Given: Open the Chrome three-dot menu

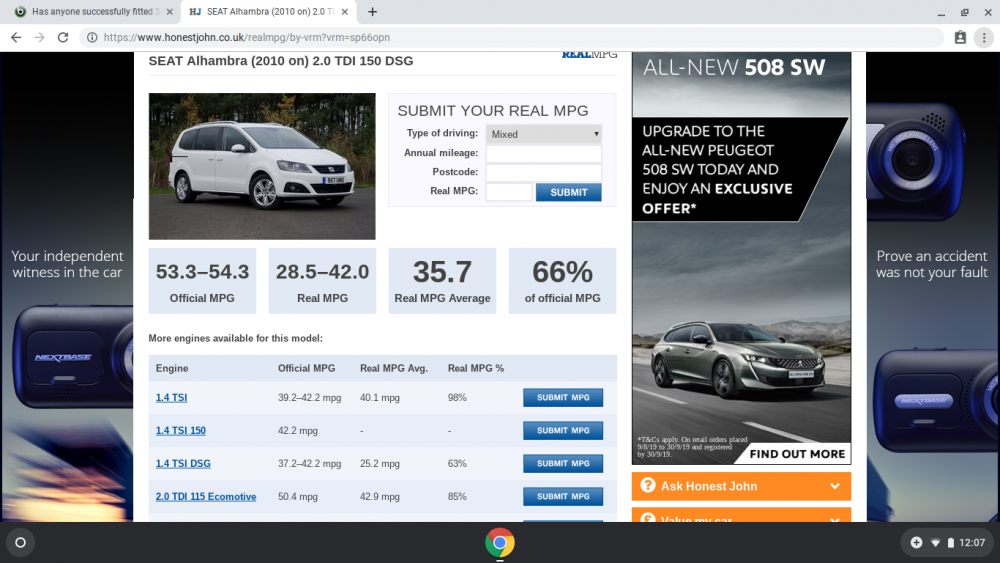Looking at the screenshot, I should point(984,38).
